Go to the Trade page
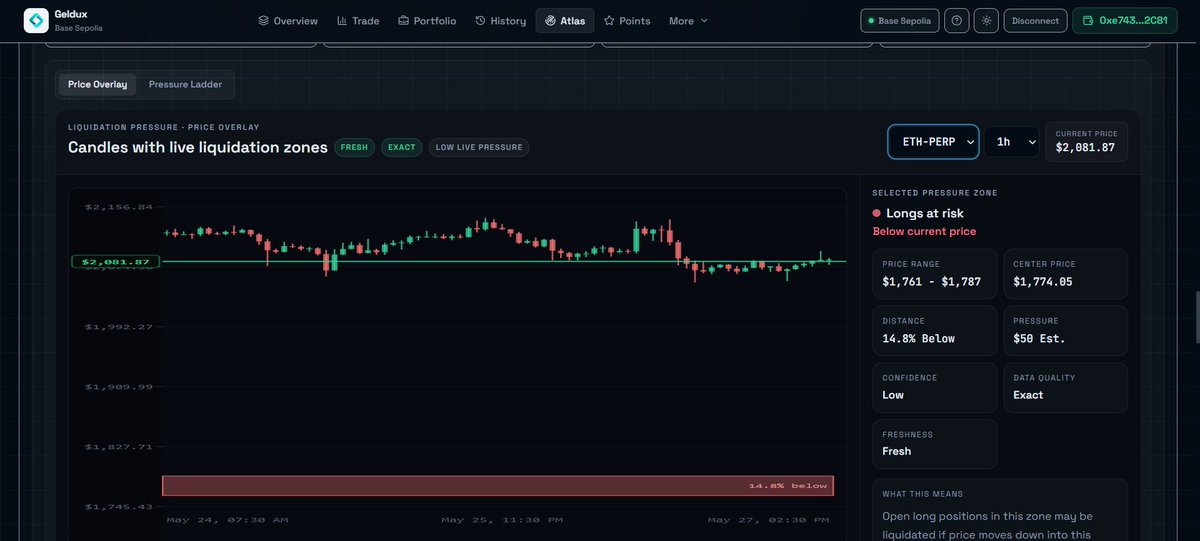Viewport: 1200px width, 541px height. 358,20
